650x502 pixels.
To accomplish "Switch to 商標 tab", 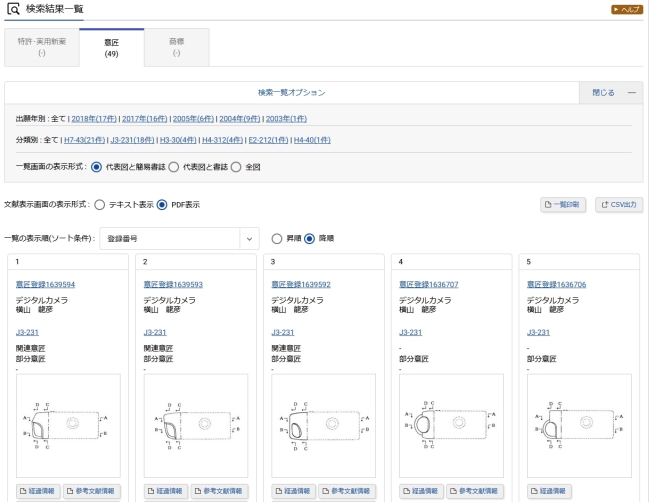I will pyautogui.click(x=176, y=47).
